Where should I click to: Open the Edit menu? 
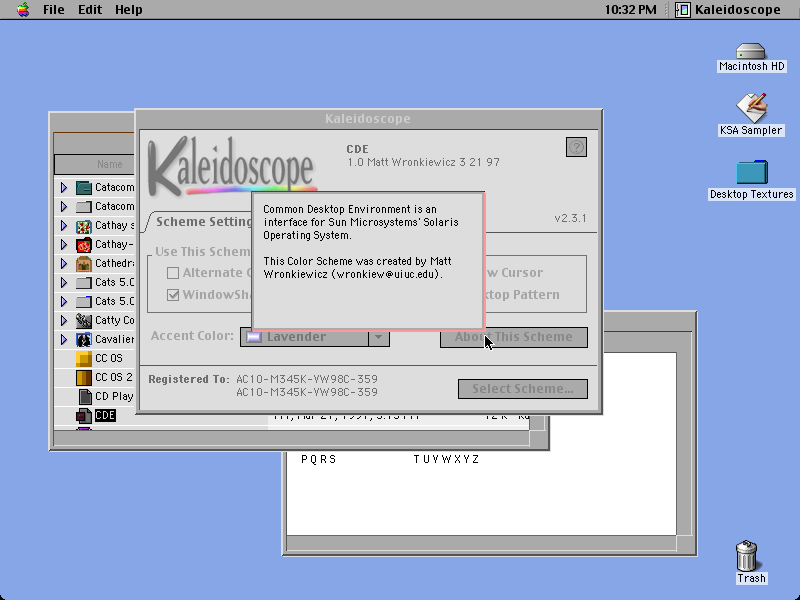[x=90, y=9]
